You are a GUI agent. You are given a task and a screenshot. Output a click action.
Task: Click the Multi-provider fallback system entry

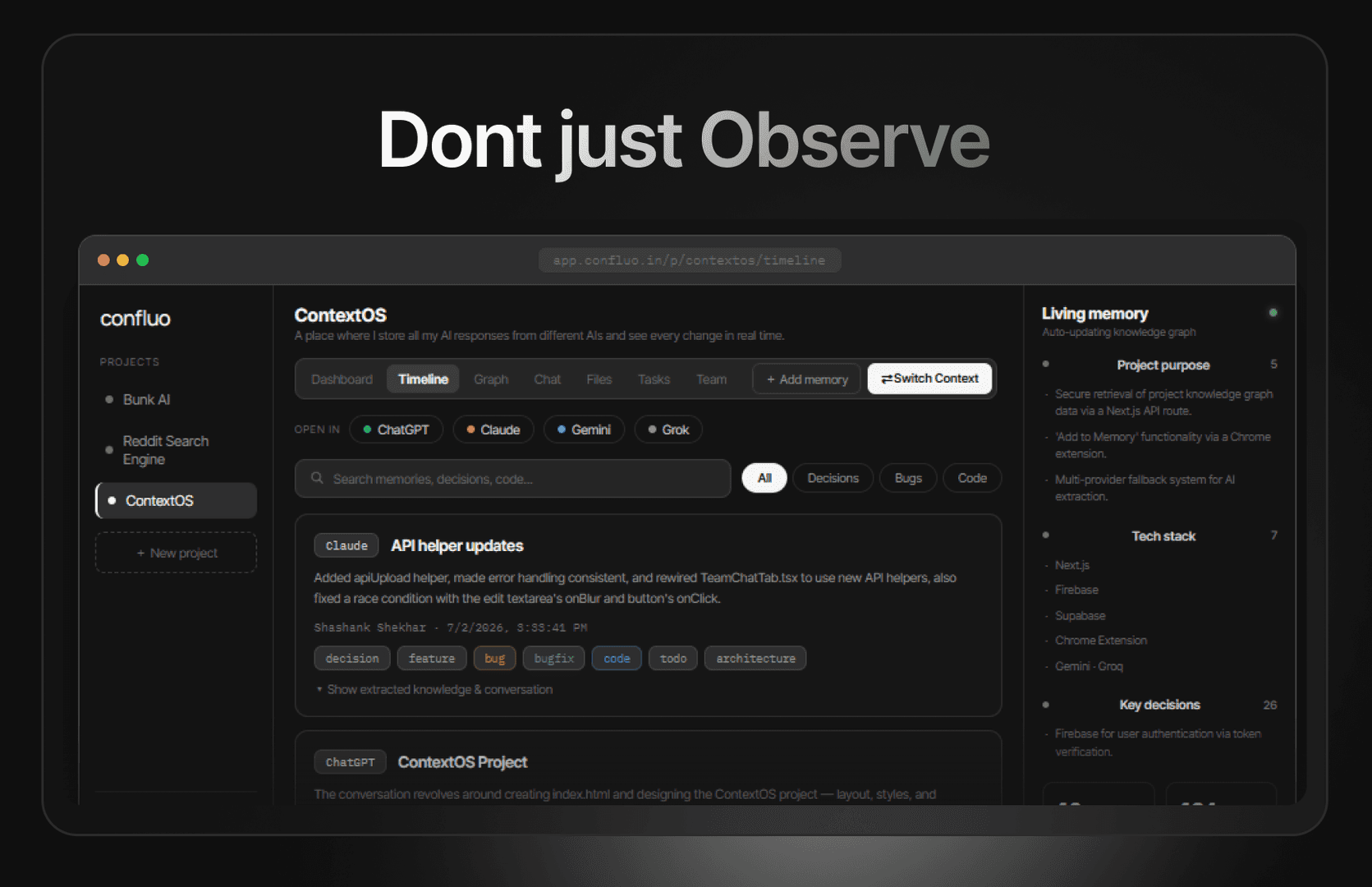point(1145,488)
